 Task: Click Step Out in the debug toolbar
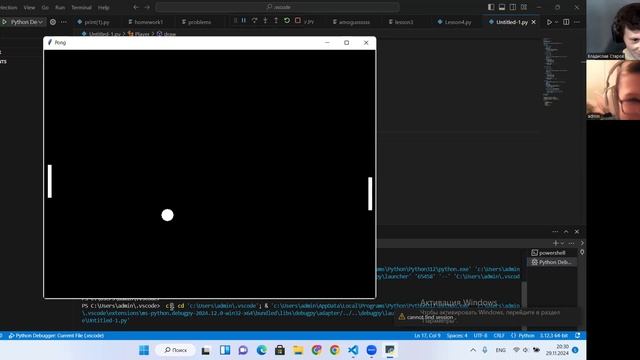[x=276, y=20]
